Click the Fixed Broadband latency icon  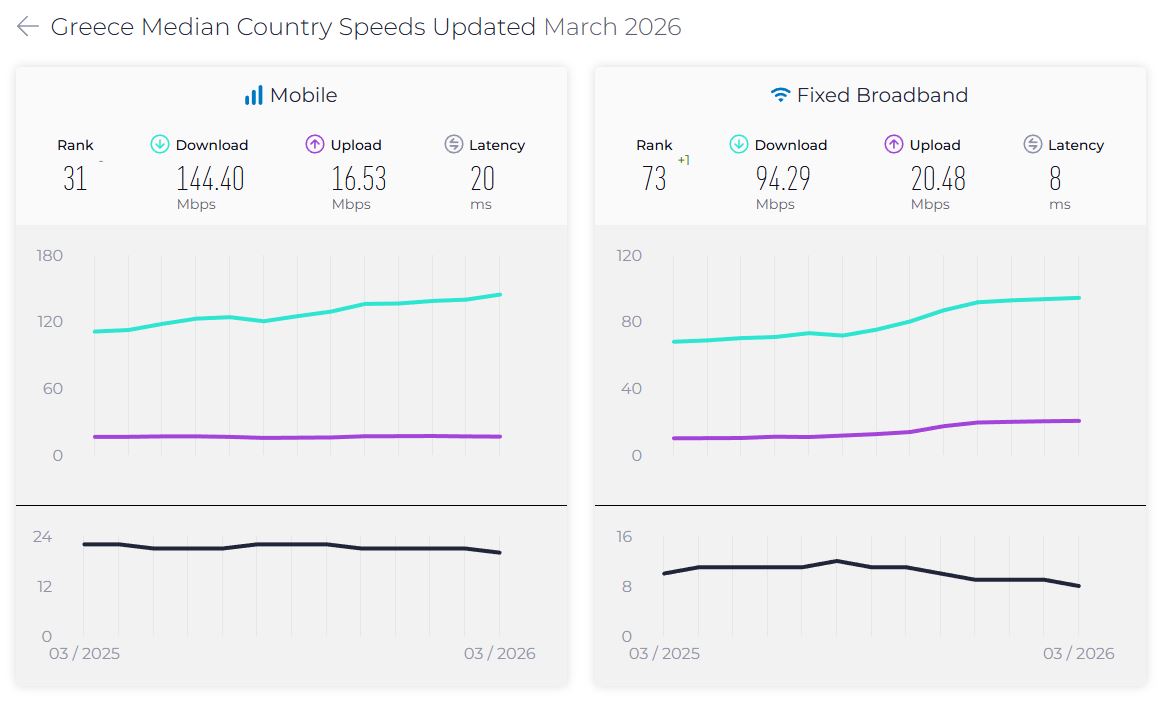click(1033, 145)
